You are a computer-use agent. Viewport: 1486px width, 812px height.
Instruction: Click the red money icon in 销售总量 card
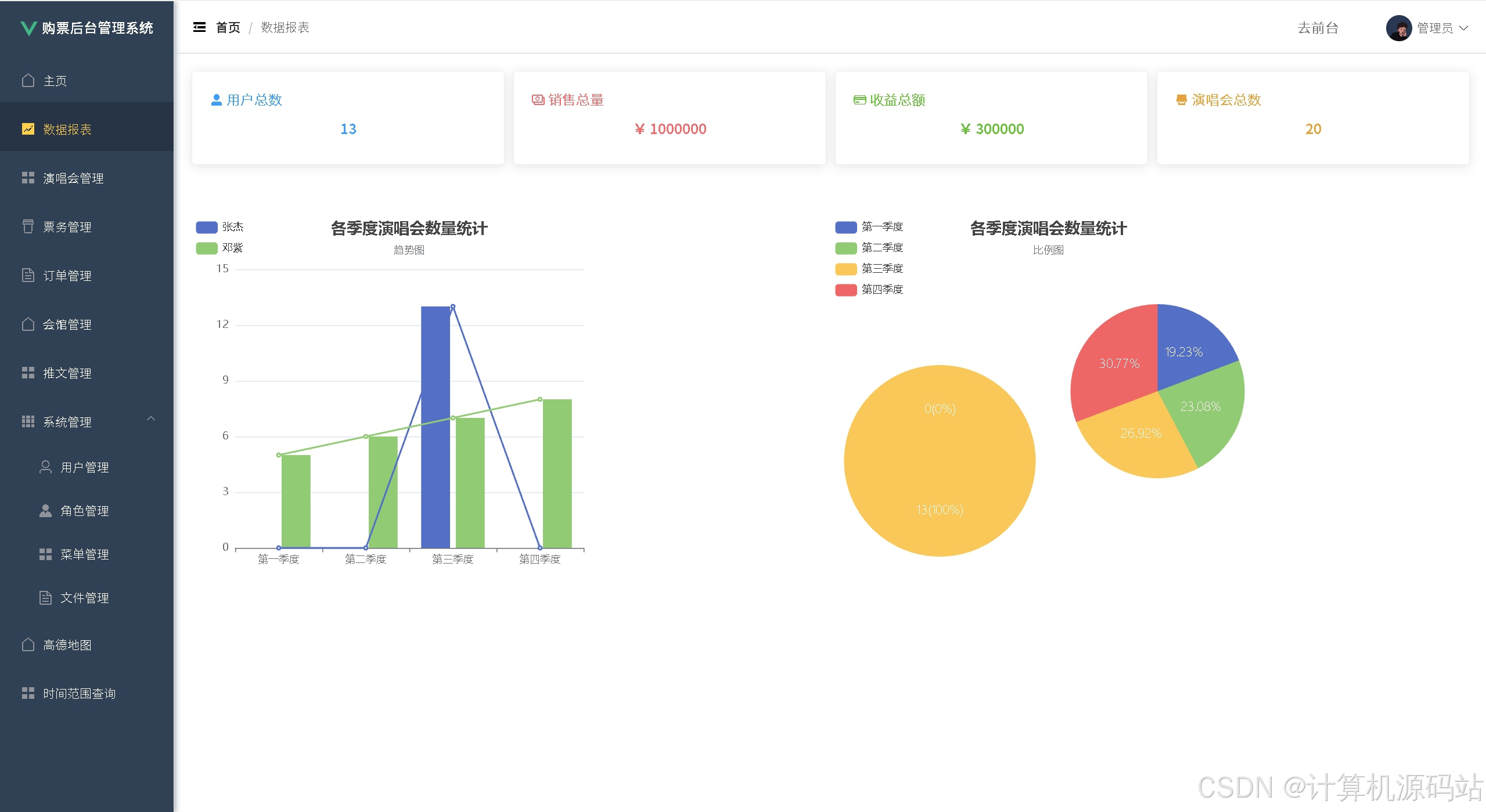538,100
